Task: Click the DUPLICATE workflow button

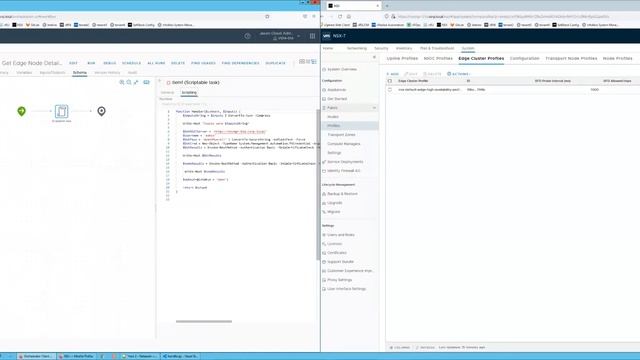Action: tap(276, 63)
